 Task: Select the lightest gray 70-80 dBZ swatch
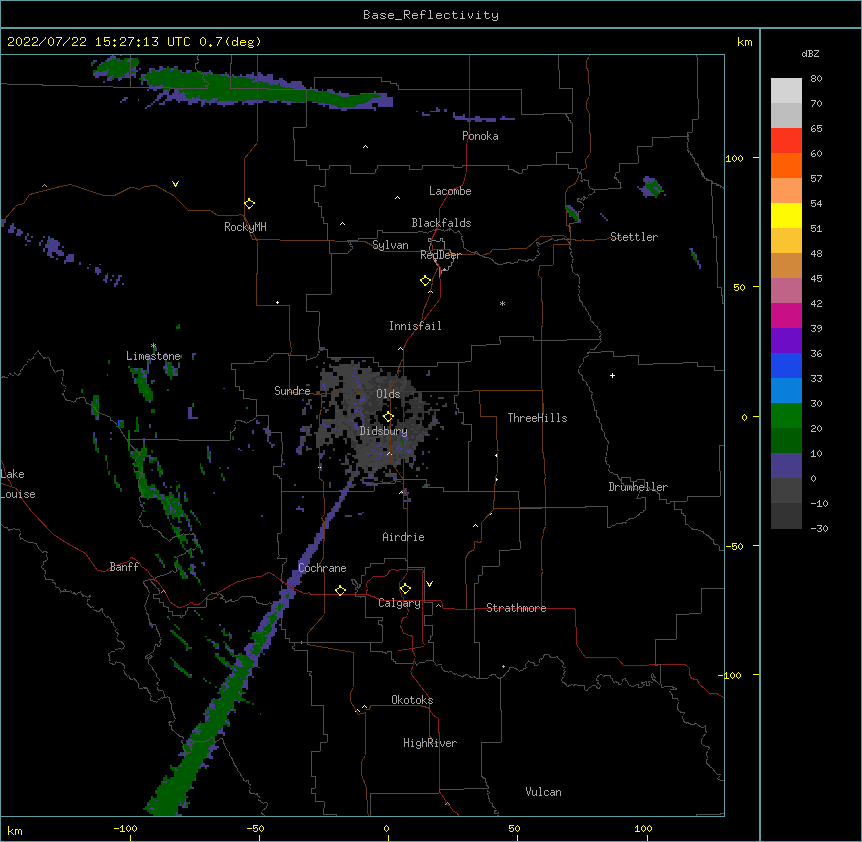click(x=786, y=91)
